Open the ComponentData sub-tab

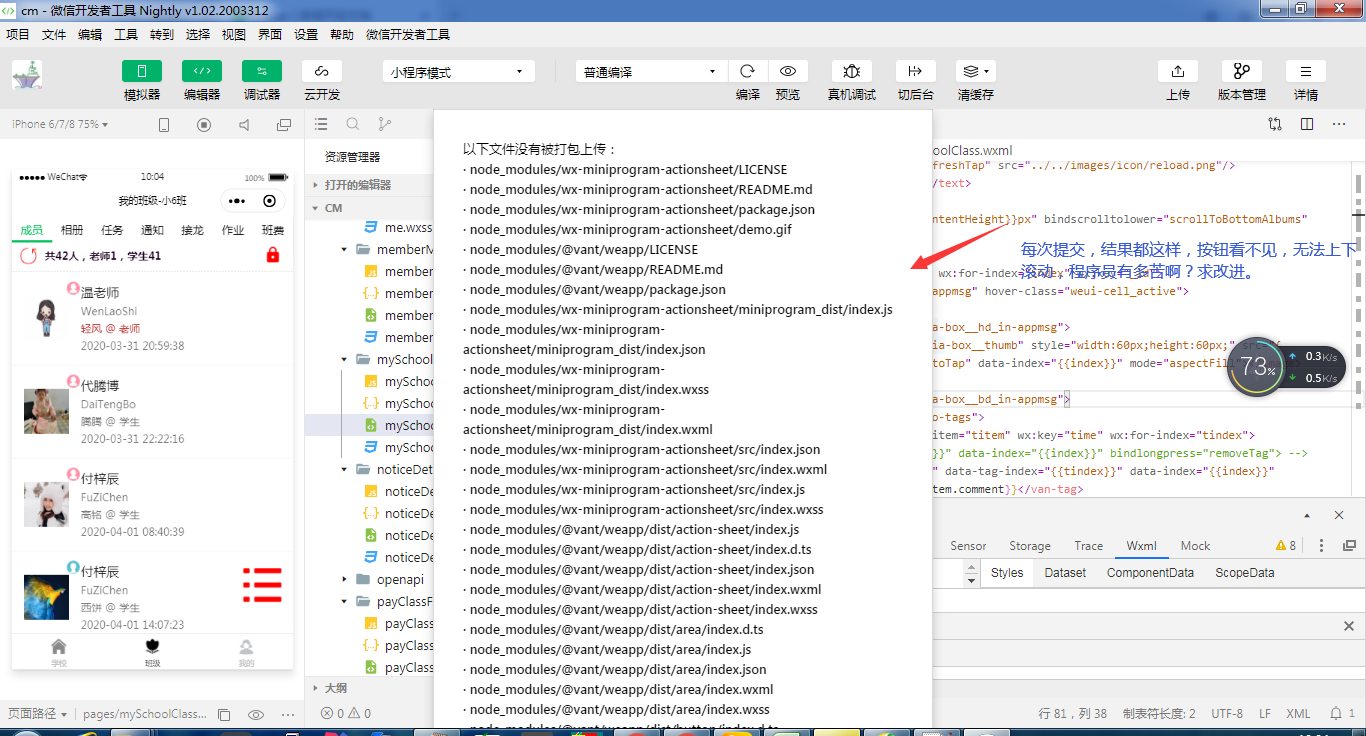pos(1150,573)
